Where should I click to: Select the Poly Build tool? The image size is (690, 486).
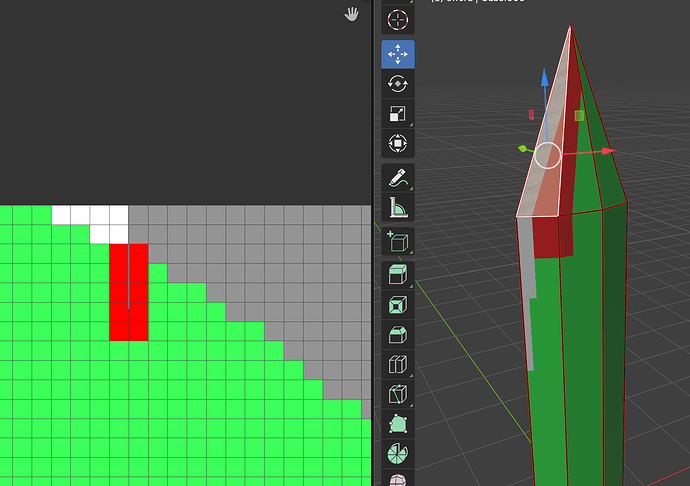coord(398,424)
